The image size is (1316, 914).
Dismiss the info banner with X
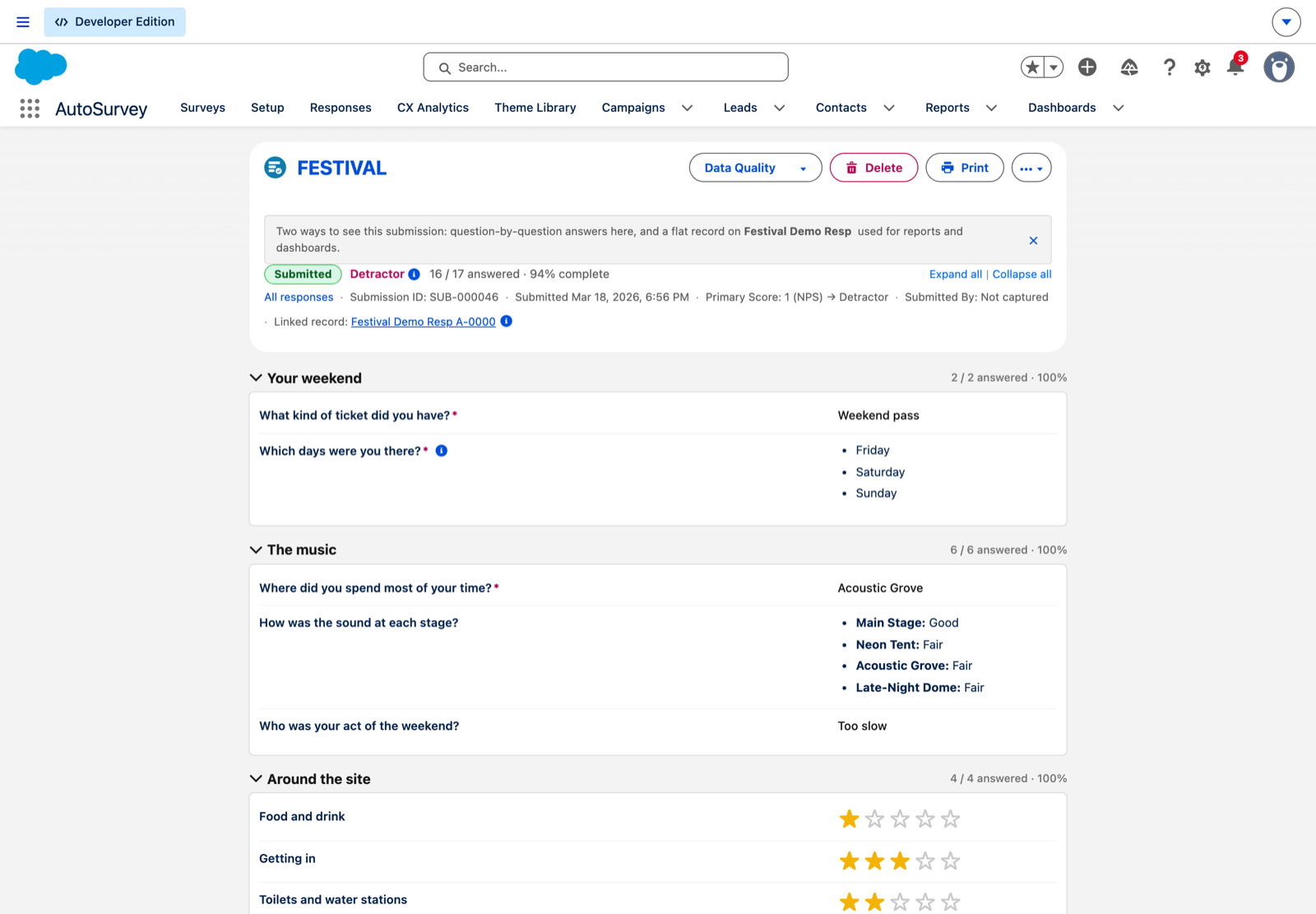point(1034,240)
